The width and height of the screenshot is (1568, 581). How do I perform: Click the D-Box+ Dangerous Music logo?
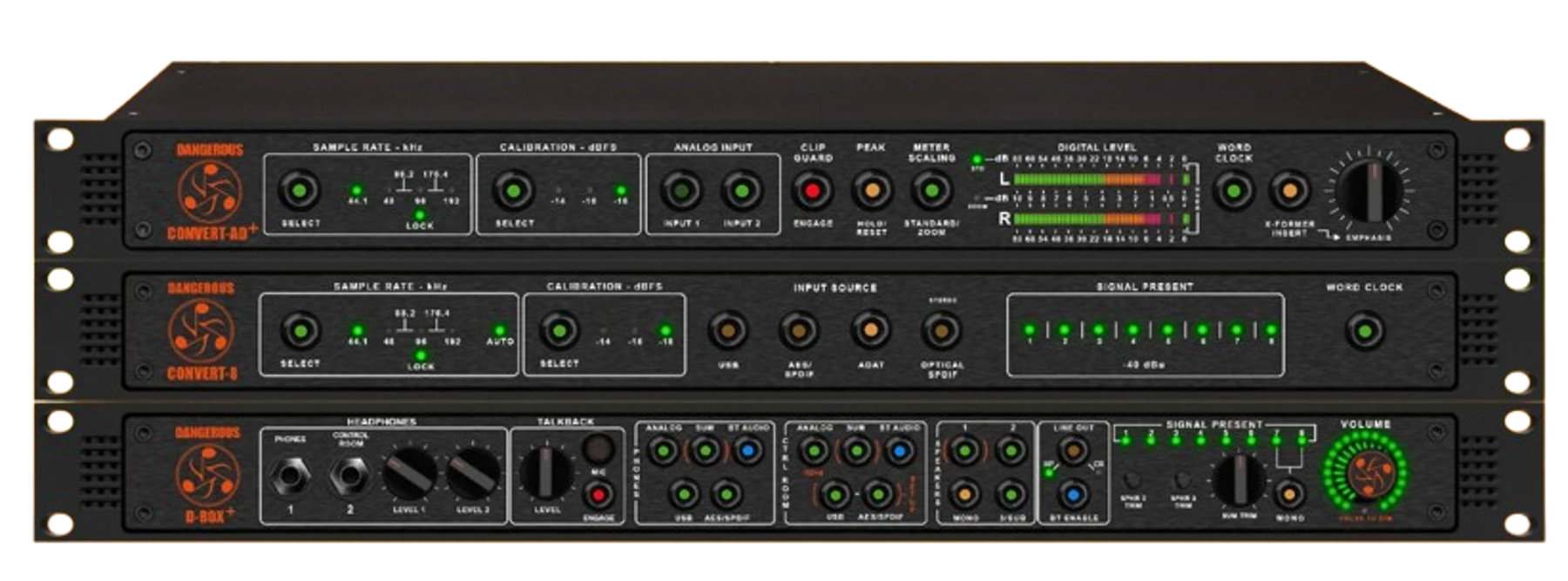click(x=207, y=476)
